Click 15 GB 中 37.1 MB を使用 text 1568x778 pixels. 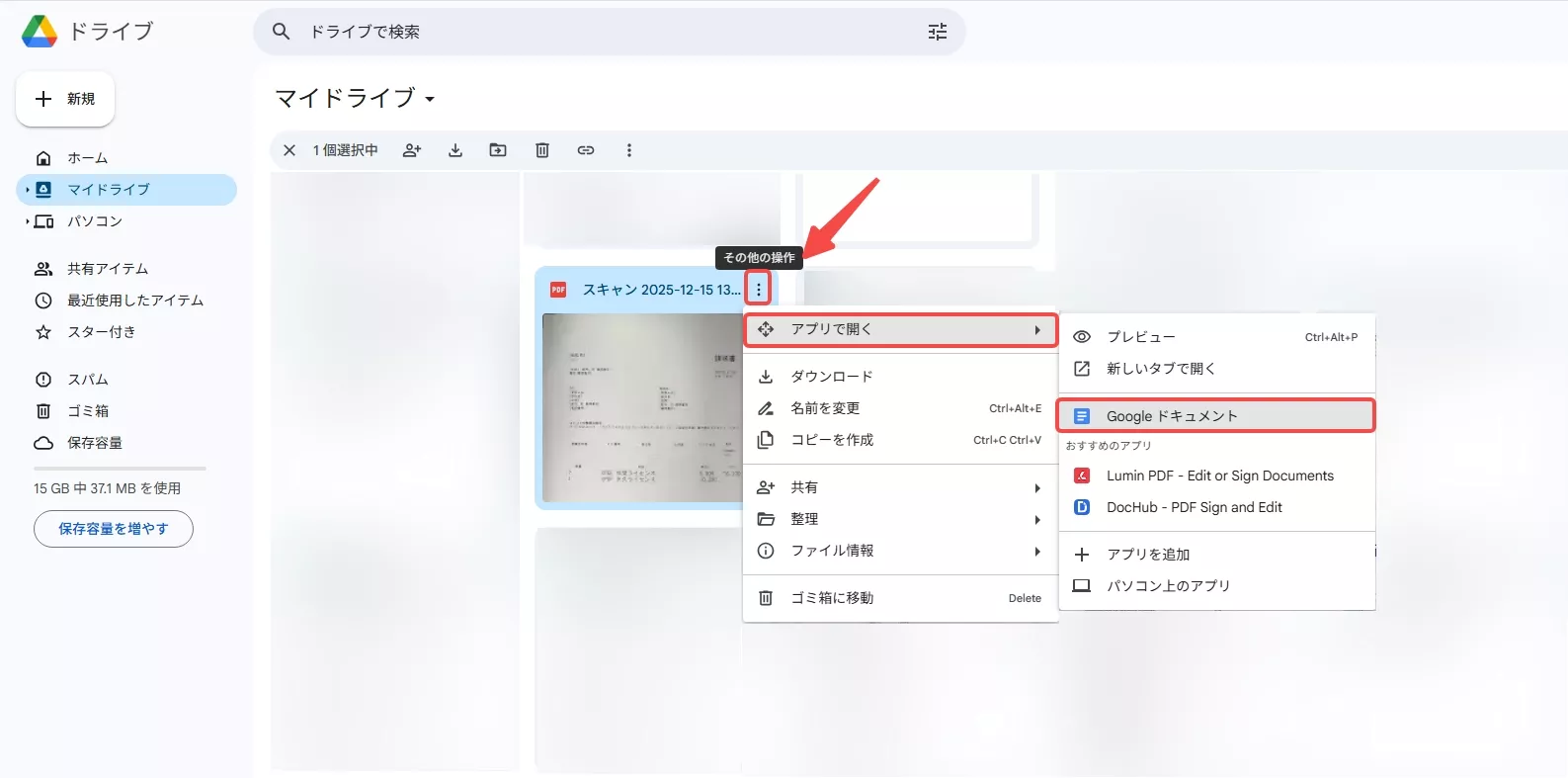click(x=107, y=488)
